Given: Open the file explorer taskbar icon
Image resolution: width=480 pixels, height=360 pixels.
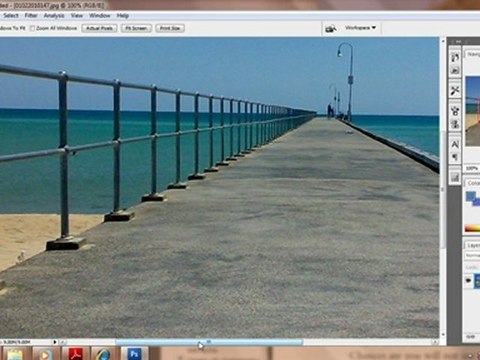Looking at the screenshot, I should point(14,354).
